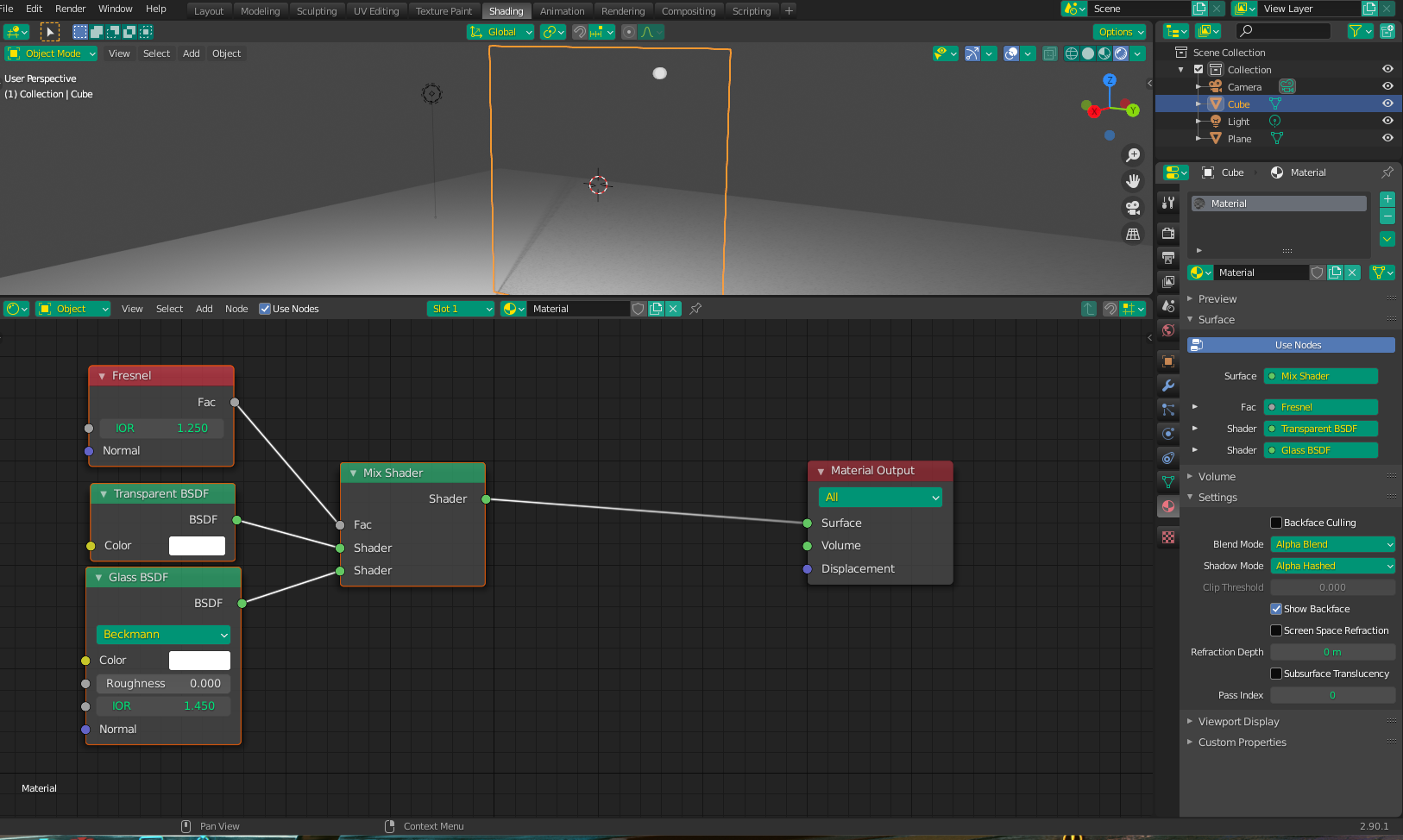Click the zoom view magnifier icon

pos(1133,155)
